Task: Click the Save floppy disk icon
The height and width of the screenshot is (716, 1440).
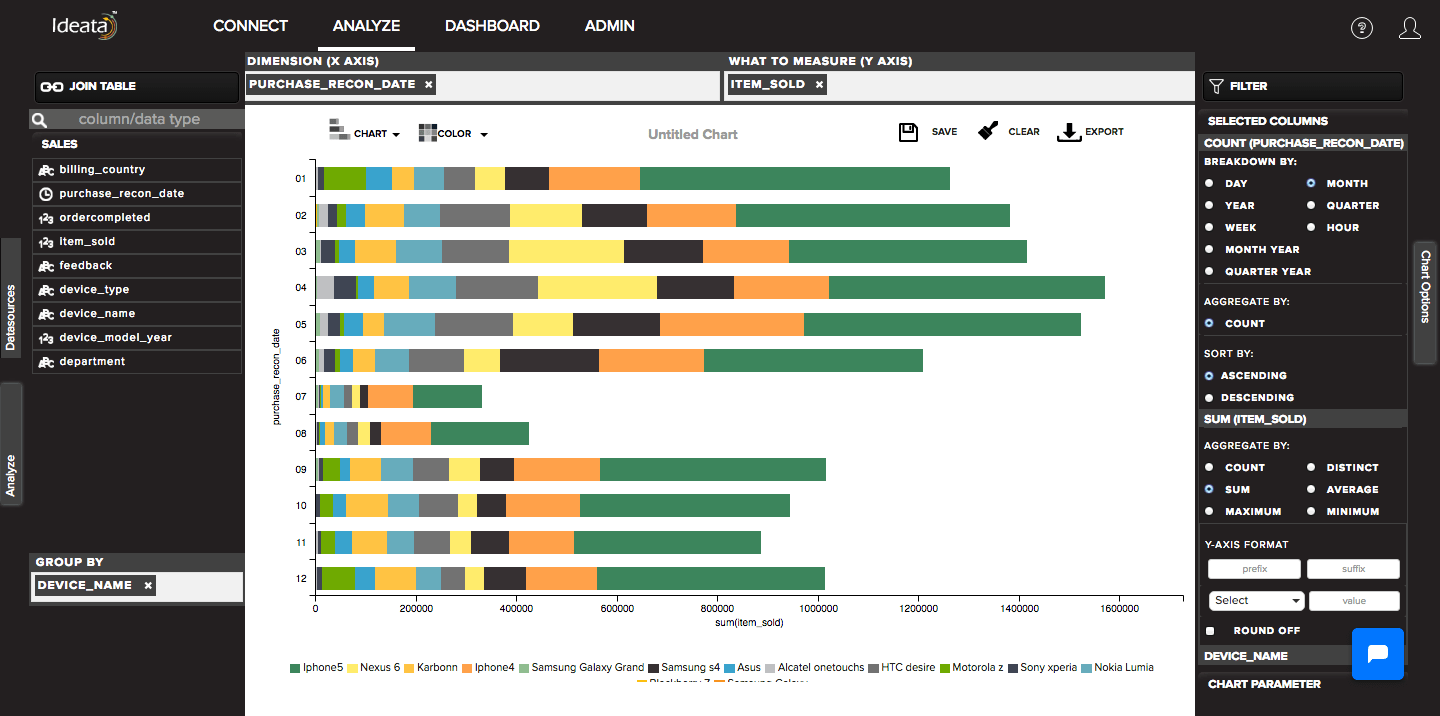Action: coord(908,132)
